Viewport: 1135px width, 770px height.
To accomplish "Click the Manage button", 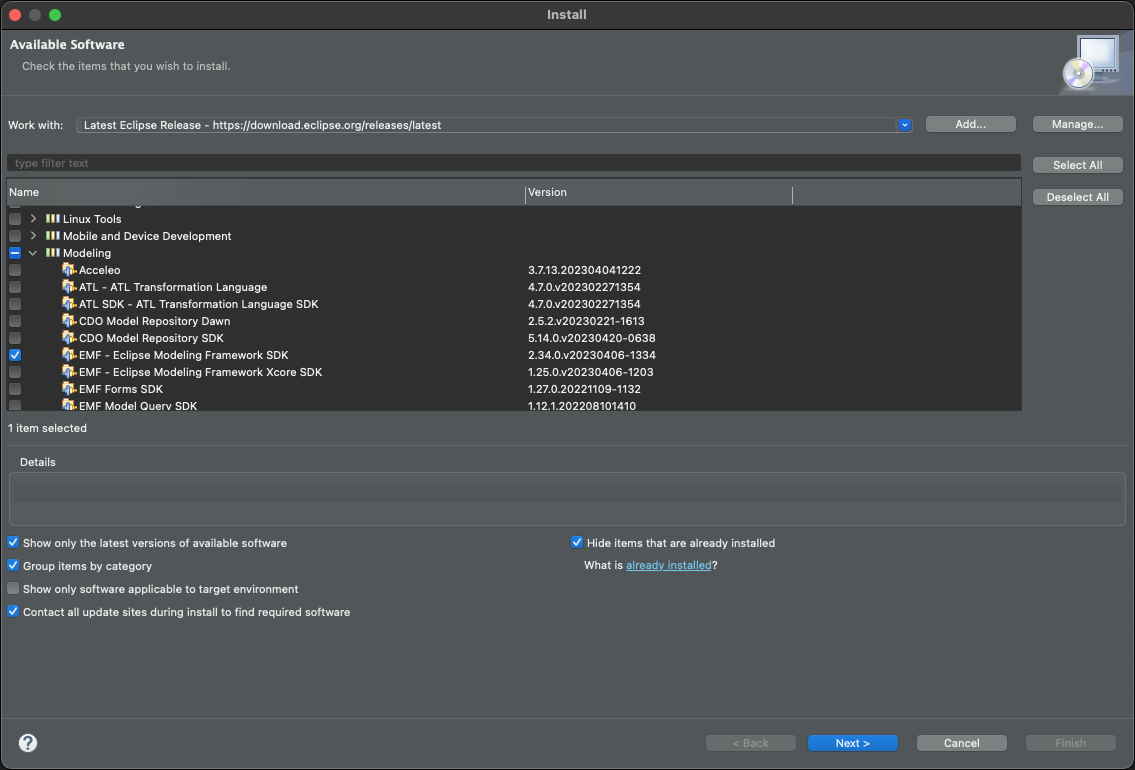I will (x=1077, y=123).
